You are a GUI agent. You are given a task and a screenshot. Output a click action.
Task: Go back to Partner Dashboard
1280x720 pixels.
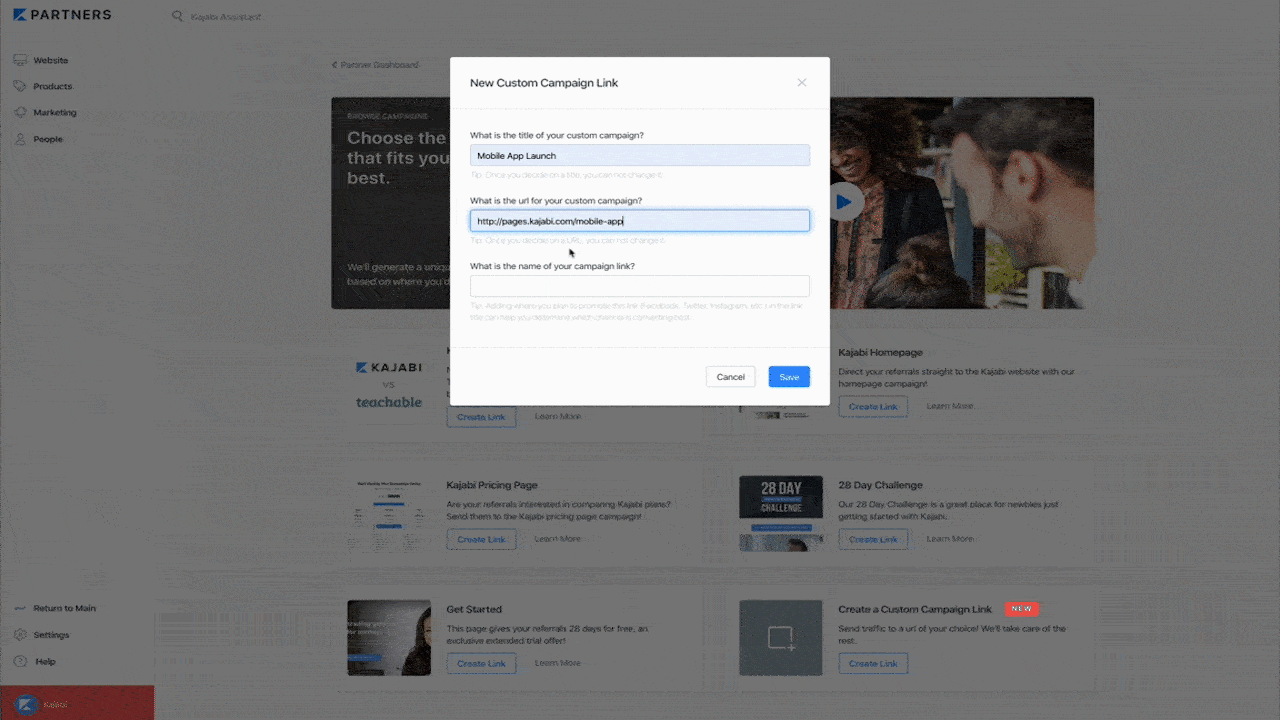click(x=376, y=65)
